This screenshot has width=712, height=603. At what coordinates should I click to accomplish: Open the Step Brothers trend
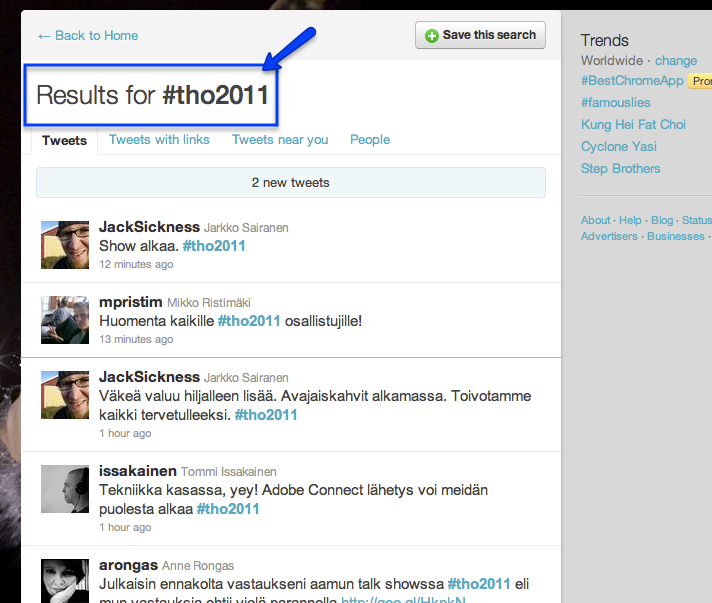click(x=621, y=168)
